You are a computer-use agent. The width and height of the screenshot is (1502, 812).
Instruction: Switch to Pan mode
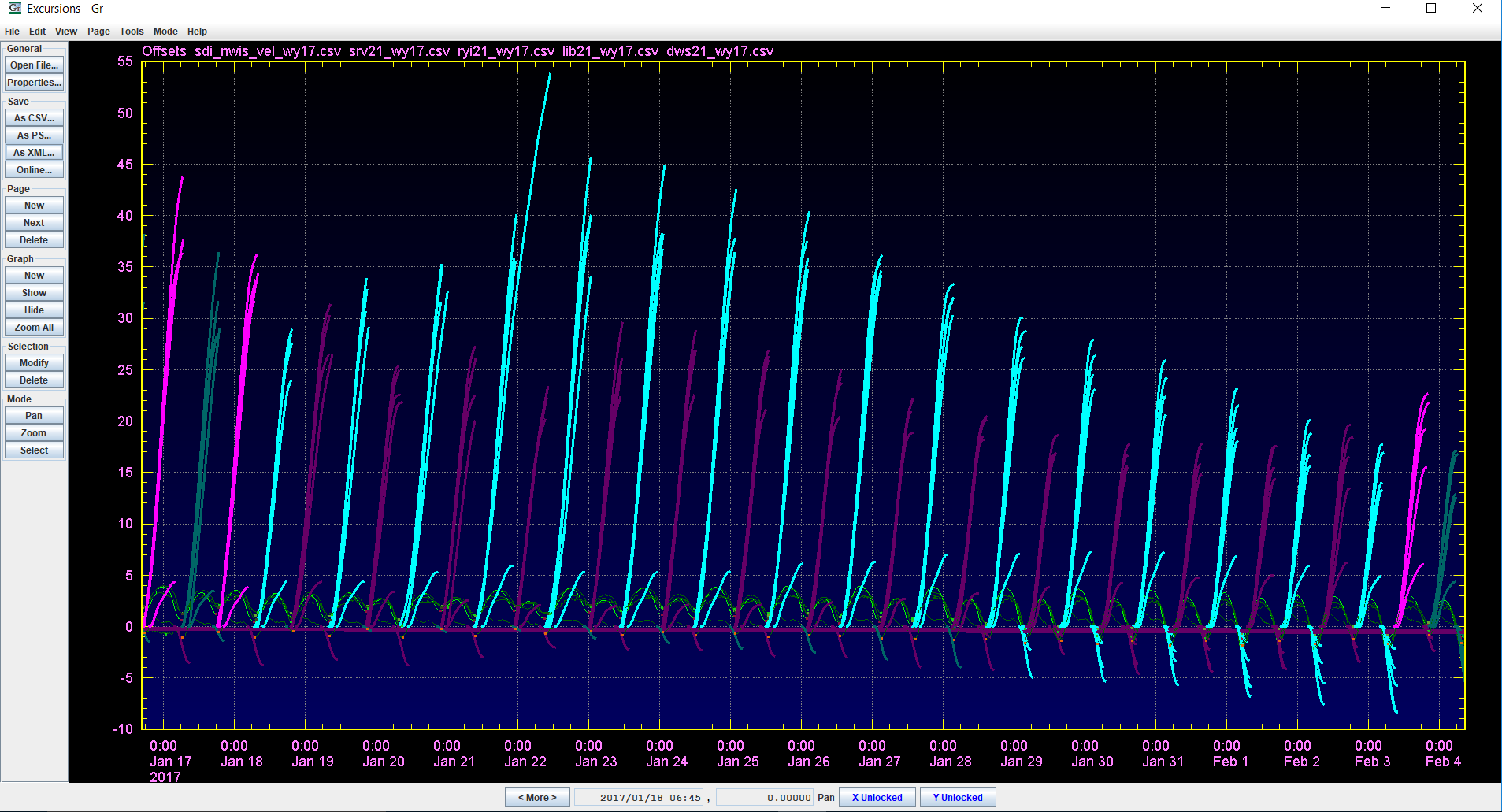click(x=34, y=416)
